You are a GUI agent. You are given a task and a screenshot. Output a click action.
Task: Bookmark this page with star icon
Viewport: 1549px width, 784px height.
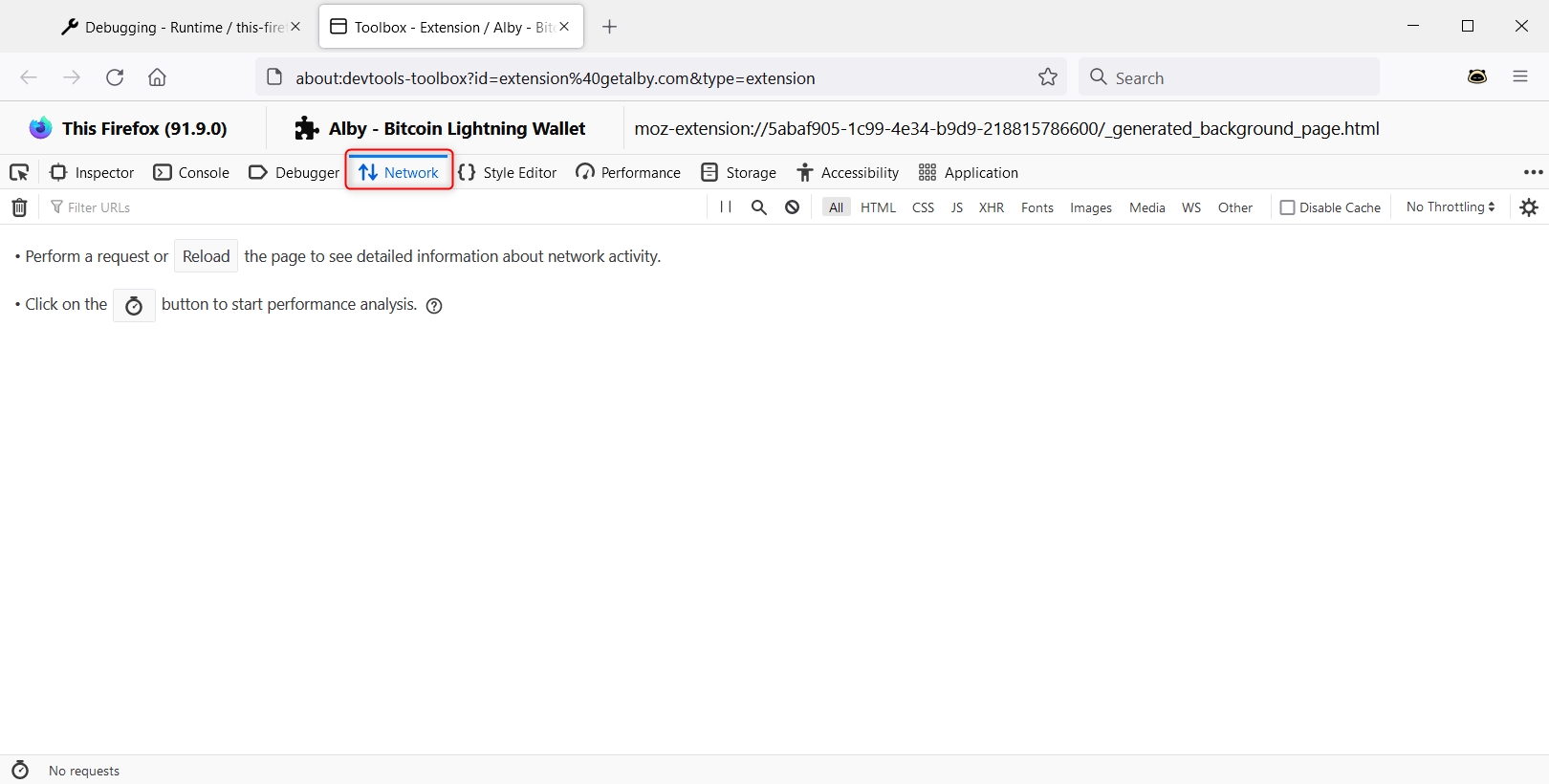tap(1048, 77)
